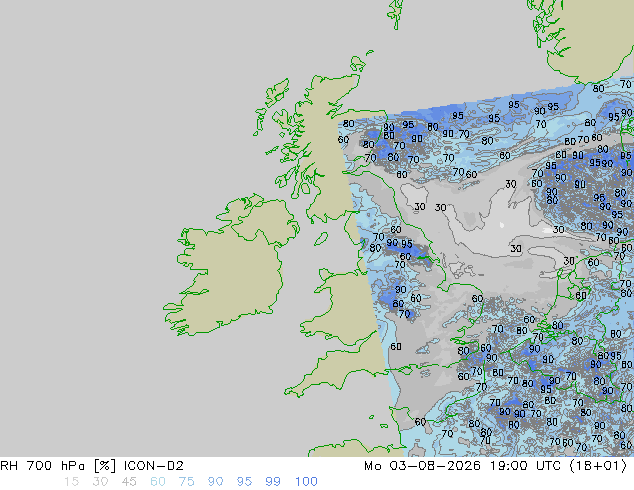Select legend value 15 in the color scale
Viewport: 634px width, 490px height.
72,482
